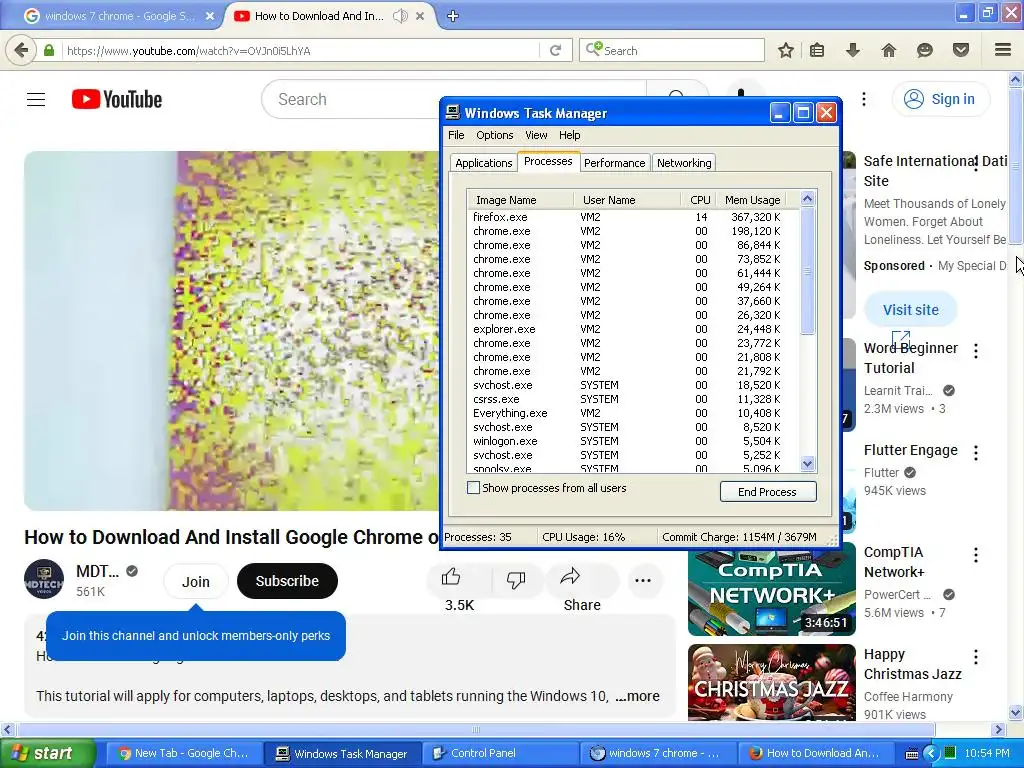1024x768 pixels.
Task: Open Firefox bookmarks list icon
Action: 817,50
